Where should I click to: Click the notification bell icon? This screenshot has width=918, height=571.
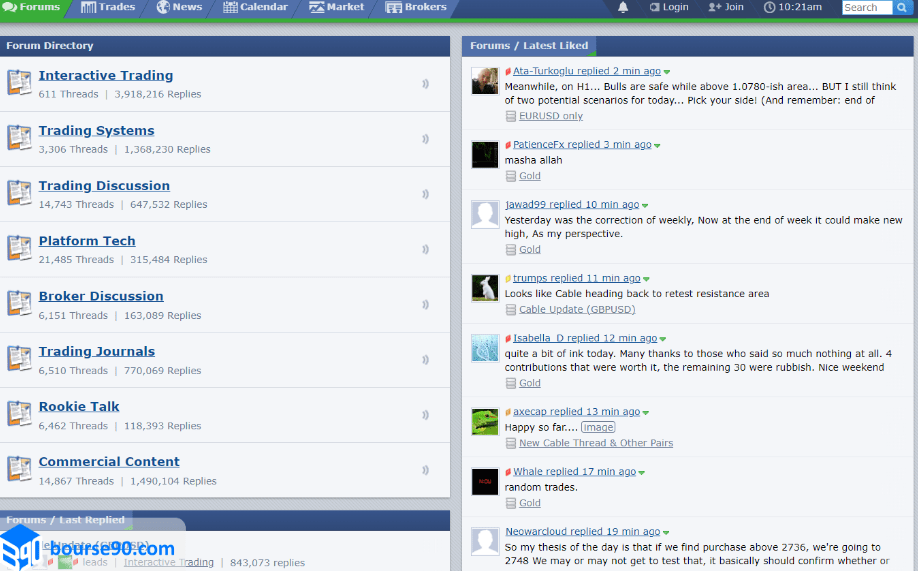[x=623, y=7]
